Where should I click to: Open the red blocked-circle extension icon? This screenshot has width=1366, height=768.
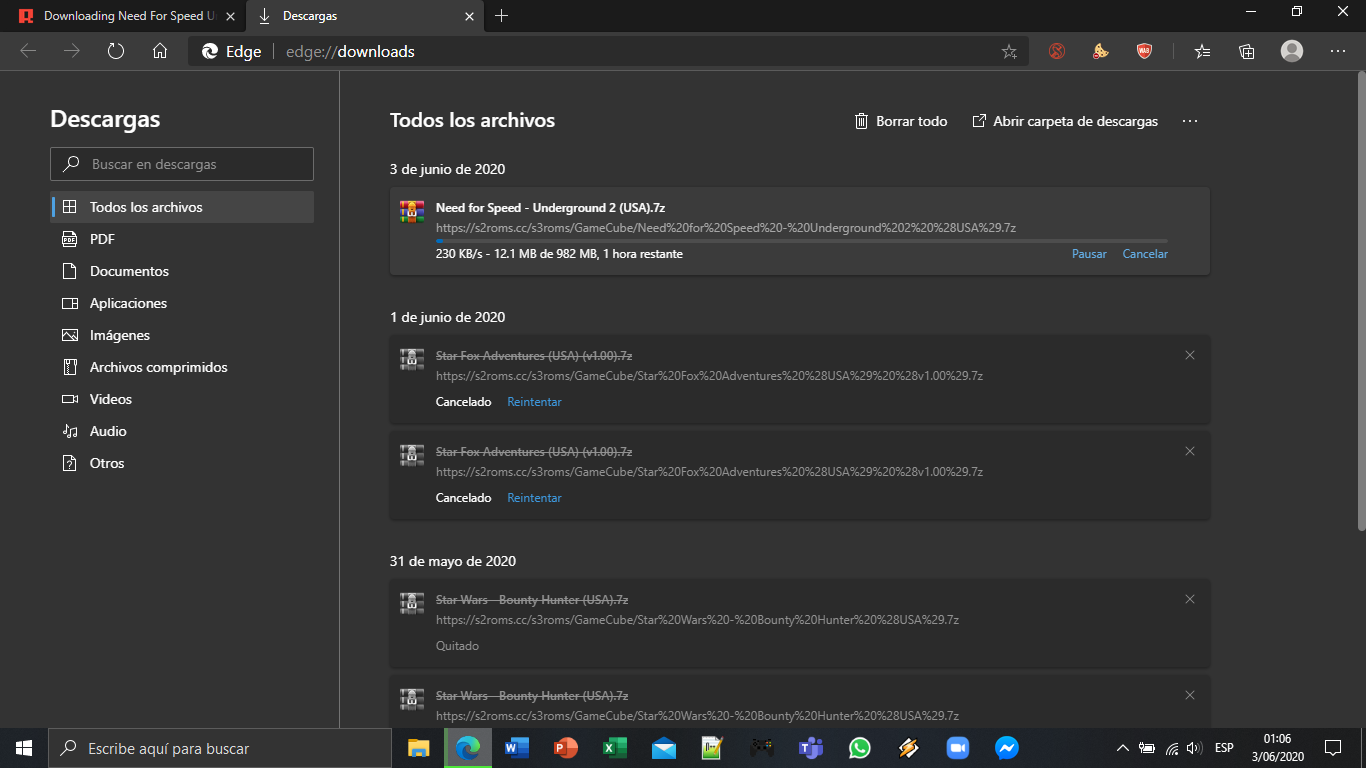[x=1057, y=51]
